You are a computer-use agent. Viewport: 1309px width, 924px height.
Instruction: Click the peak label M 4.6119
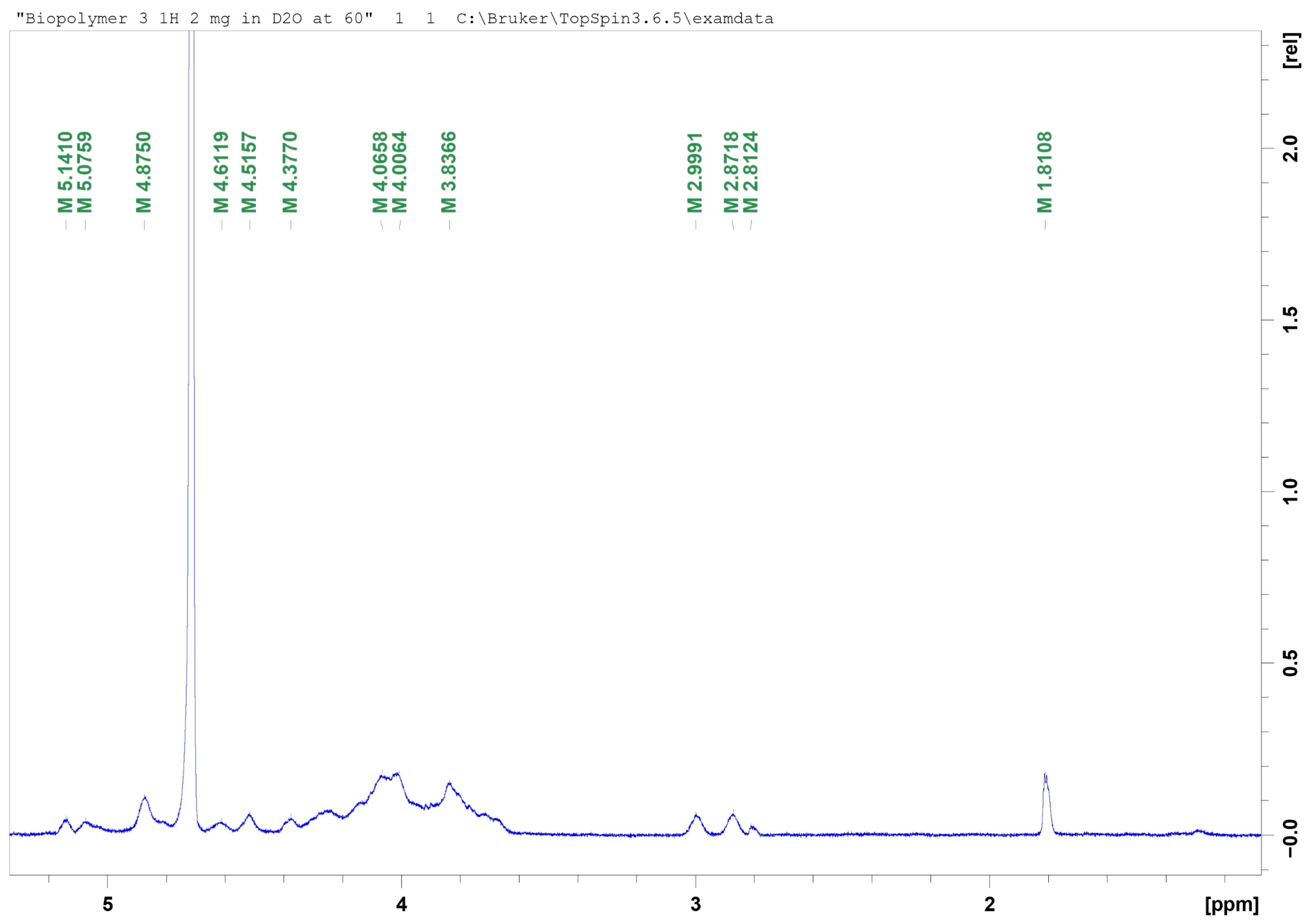[221, 172]
